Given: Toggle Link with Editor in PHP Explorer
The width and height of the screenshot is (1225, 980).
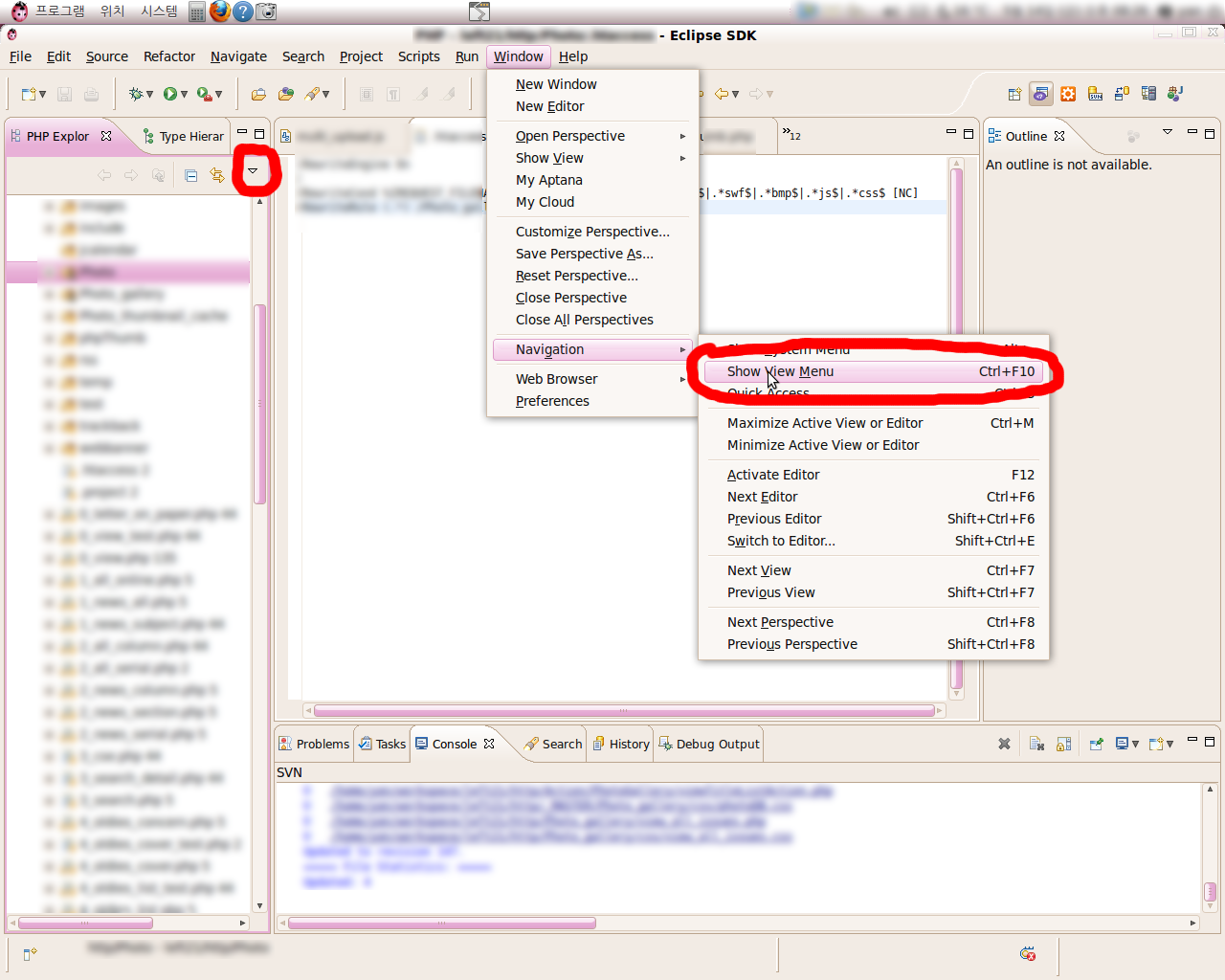Looking at the screenshot, I should (217, 175).
